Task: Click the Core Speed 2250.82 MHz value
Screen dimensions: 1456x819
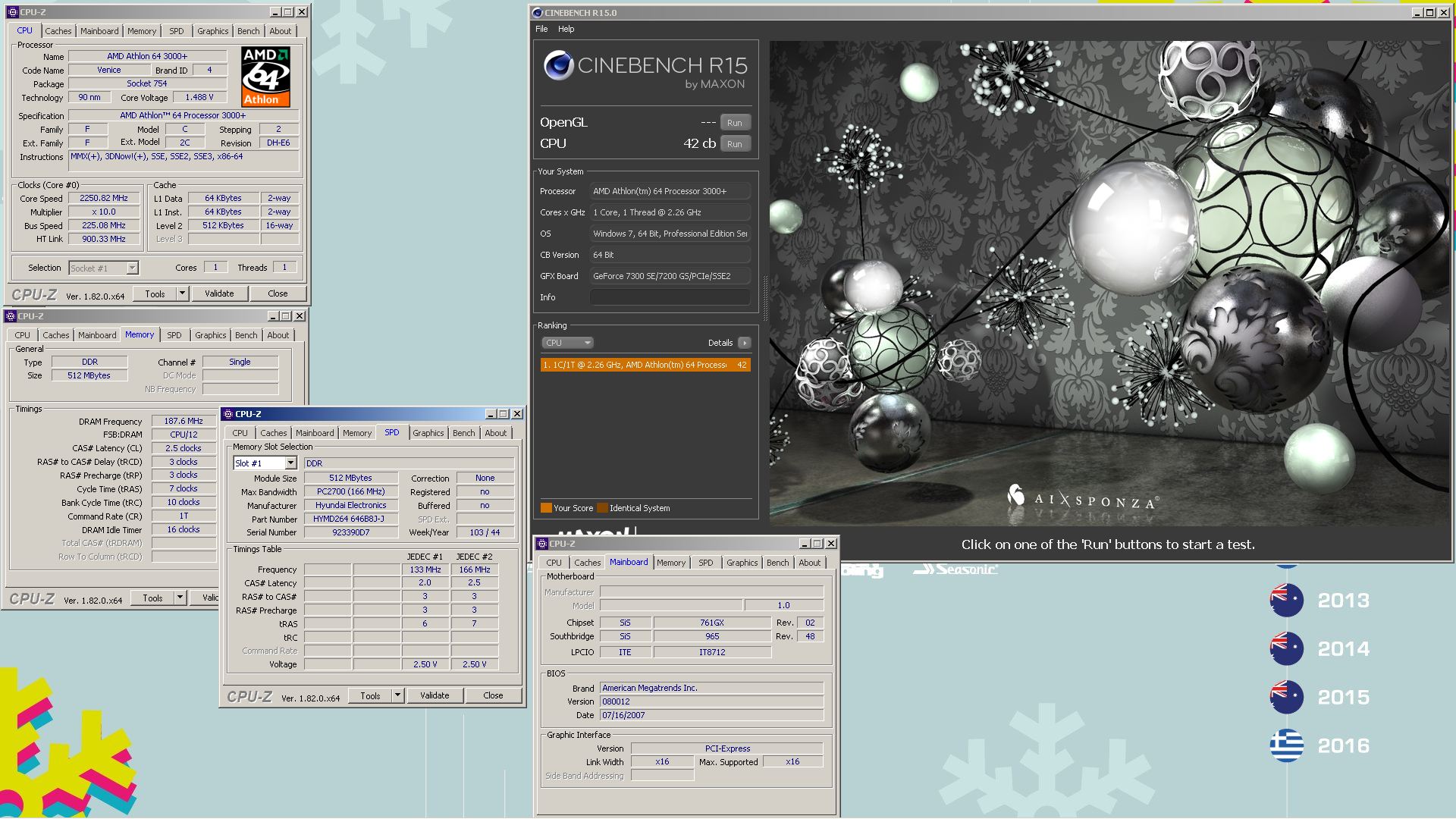Action: point(104,198)
